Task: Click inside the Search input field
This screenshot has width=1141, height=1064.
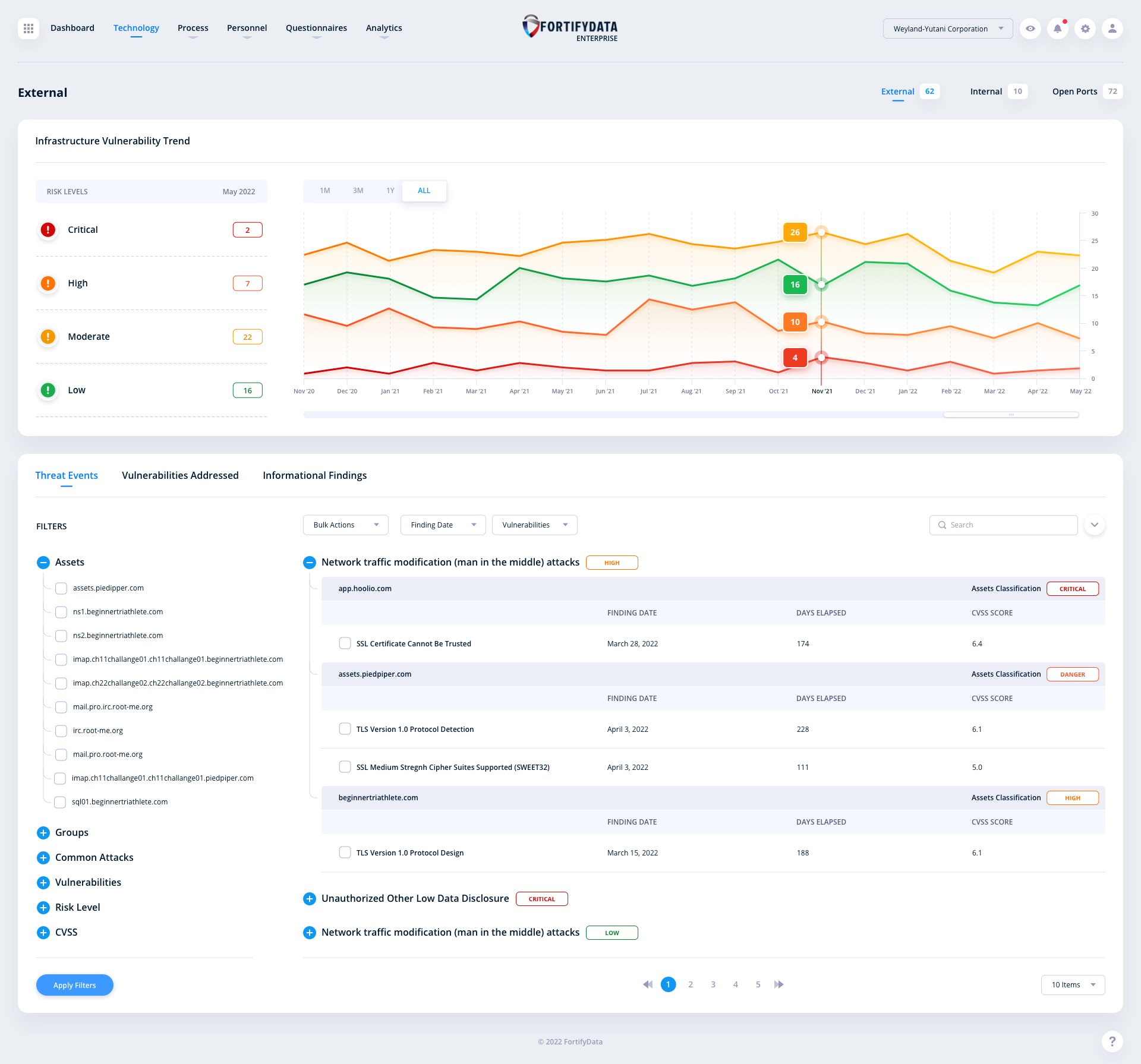Action: 1004,525
